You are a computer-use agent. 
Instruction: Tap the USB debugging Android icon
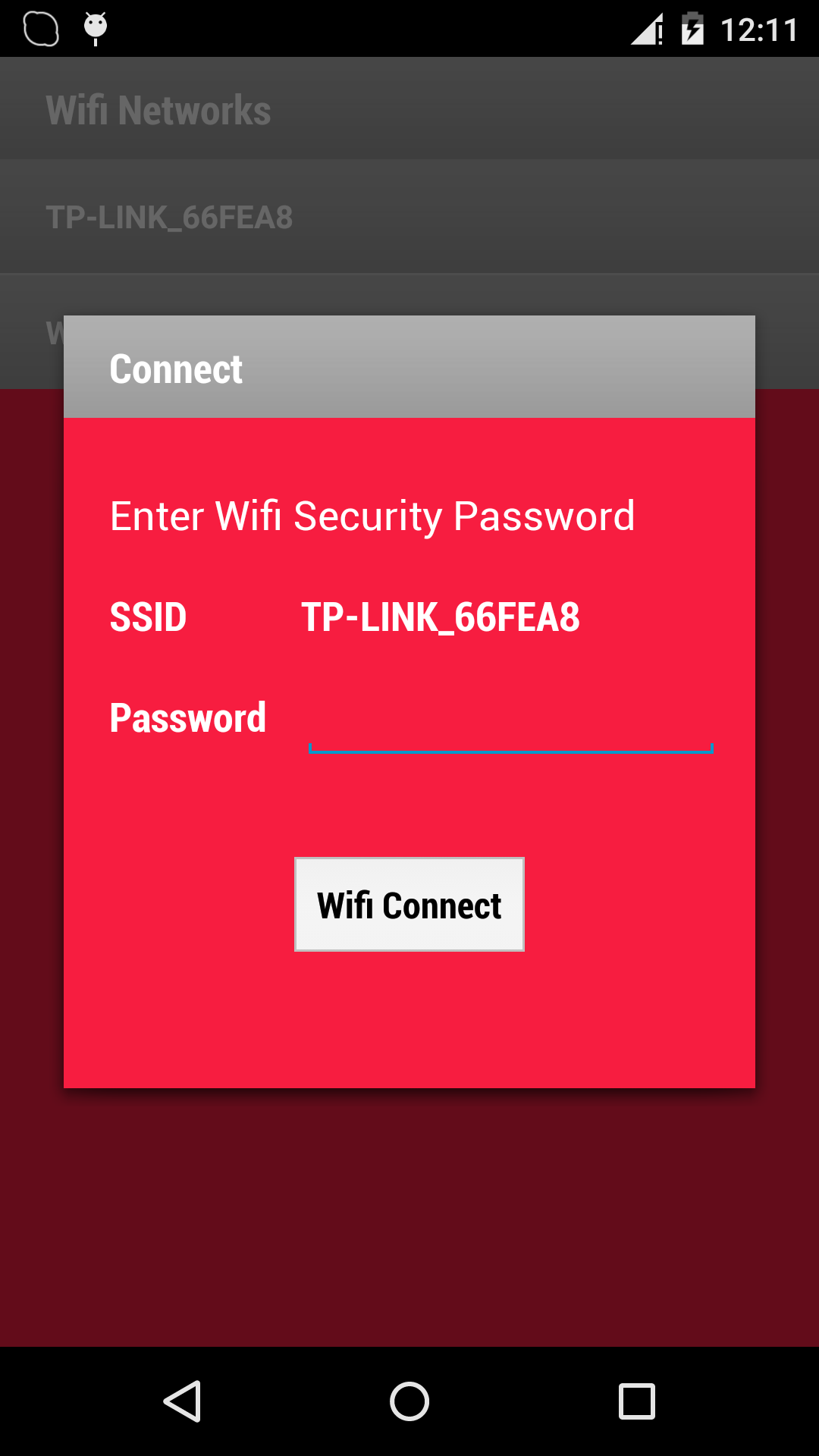point(94,28)
